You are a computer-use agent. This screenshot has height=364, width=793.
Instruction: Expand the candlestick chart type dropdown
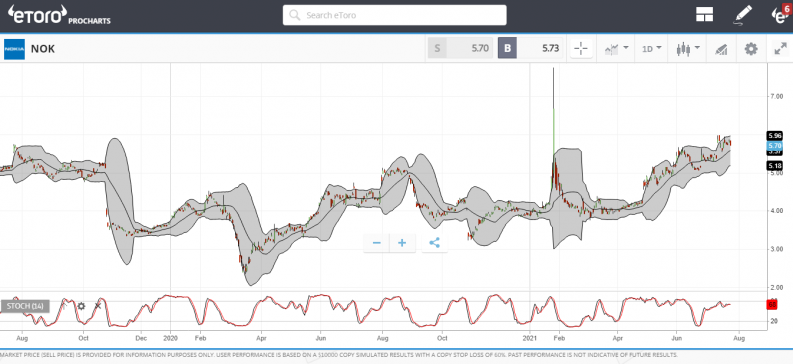687,49
